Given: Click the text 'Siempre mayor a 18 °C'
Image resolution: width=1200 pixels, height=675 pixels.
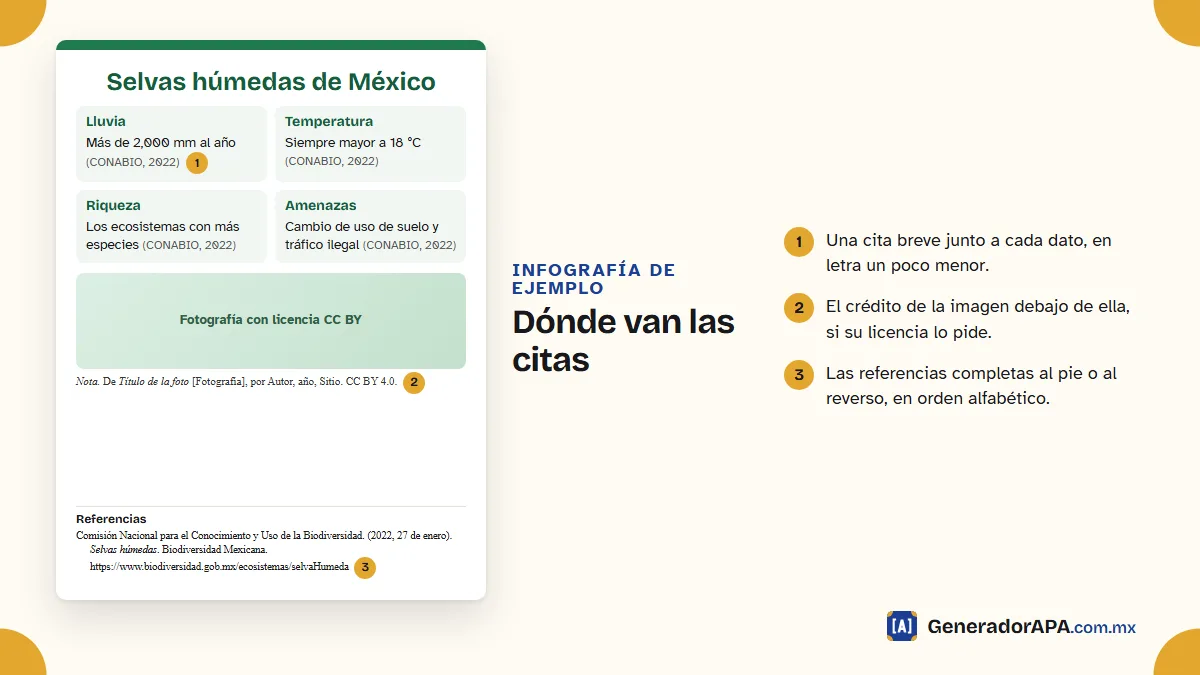Looking at the screenshot, I should click(x=353, y=142).
